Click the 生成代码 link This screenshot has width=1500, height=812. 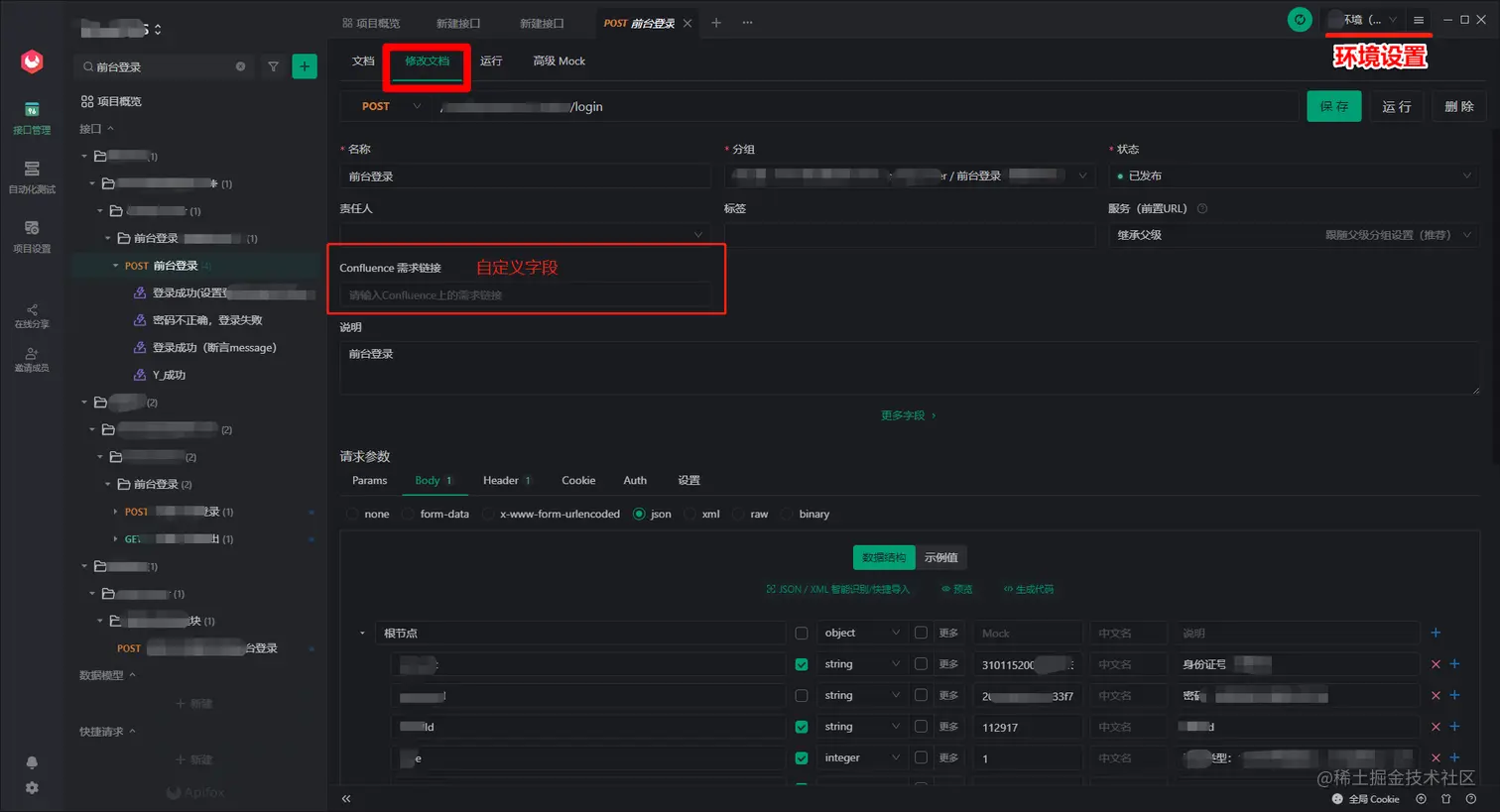(x=1029, y=589)
